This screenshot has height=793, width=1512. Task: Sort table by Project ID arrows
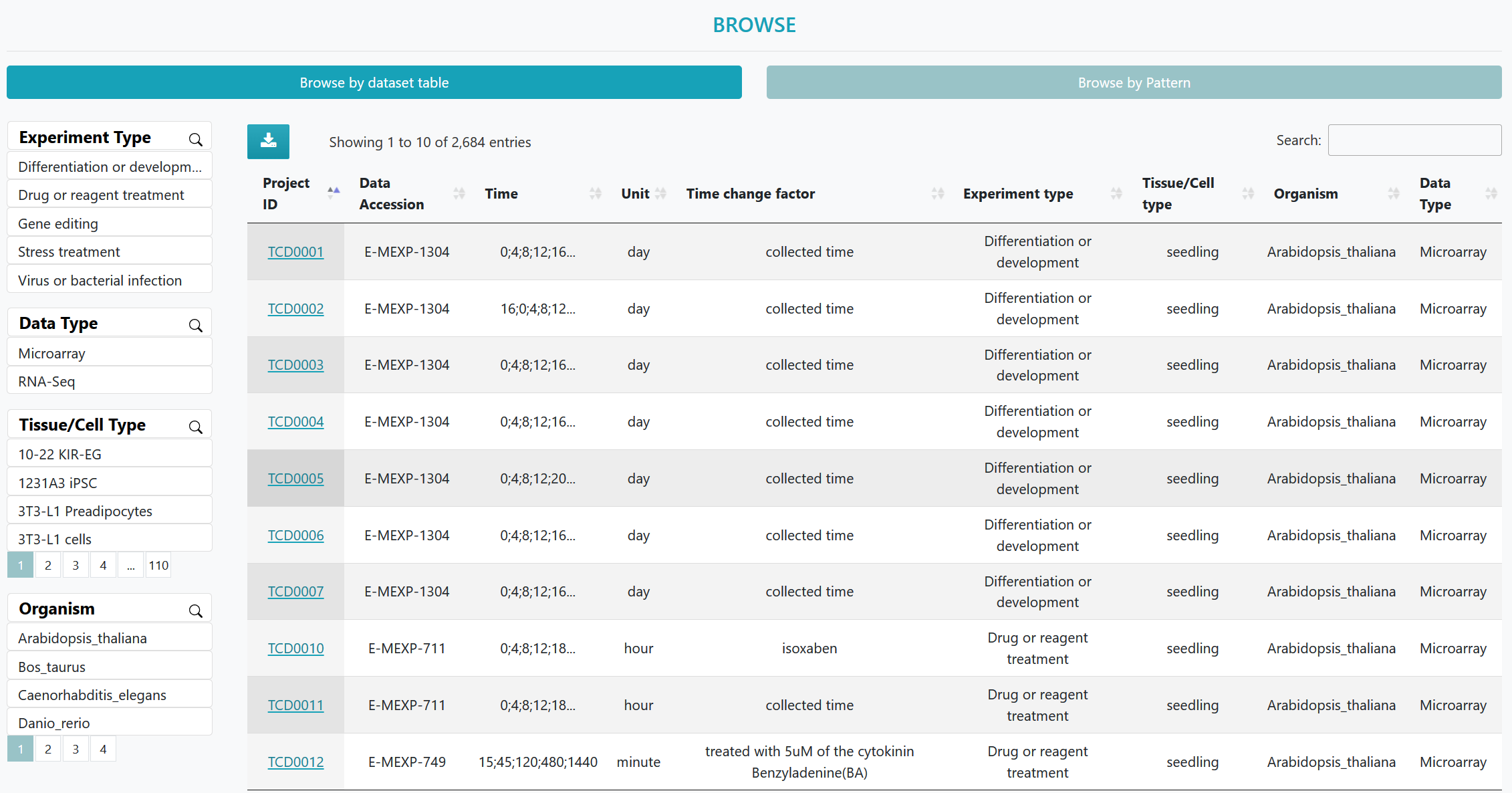pos(333,193)
